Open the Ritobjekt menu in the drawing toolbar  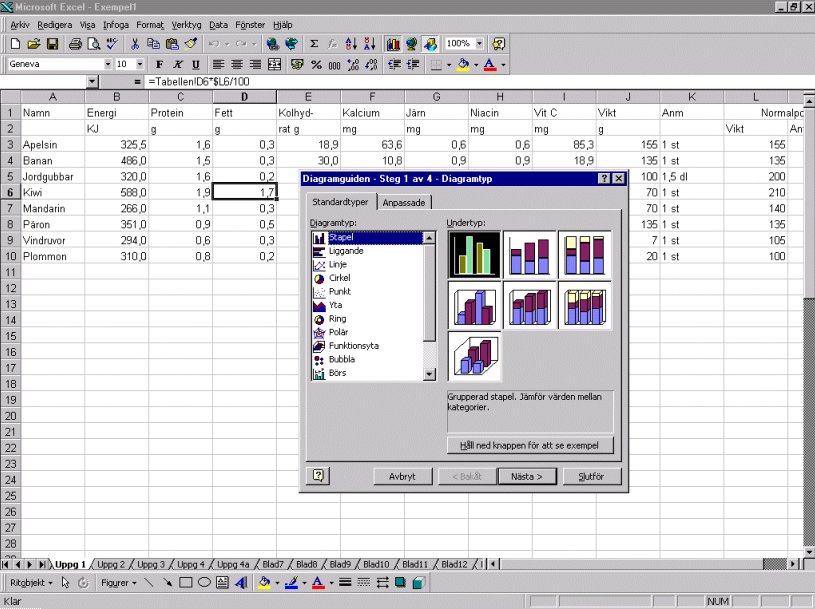pos(31,583)
